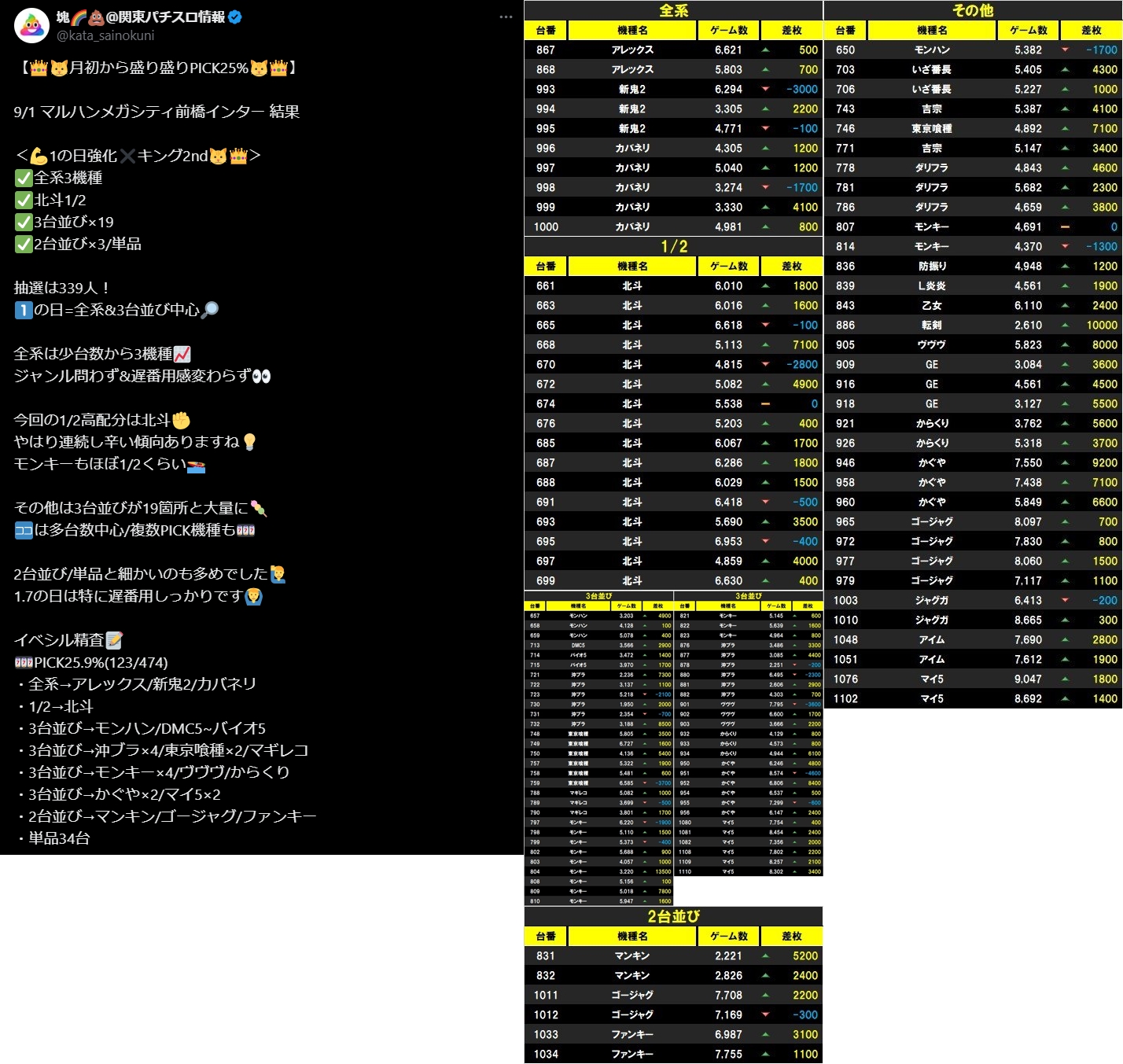
Task: Click game count 8,665 in ジャグガ row 1010
Action: click(1028, 620)
